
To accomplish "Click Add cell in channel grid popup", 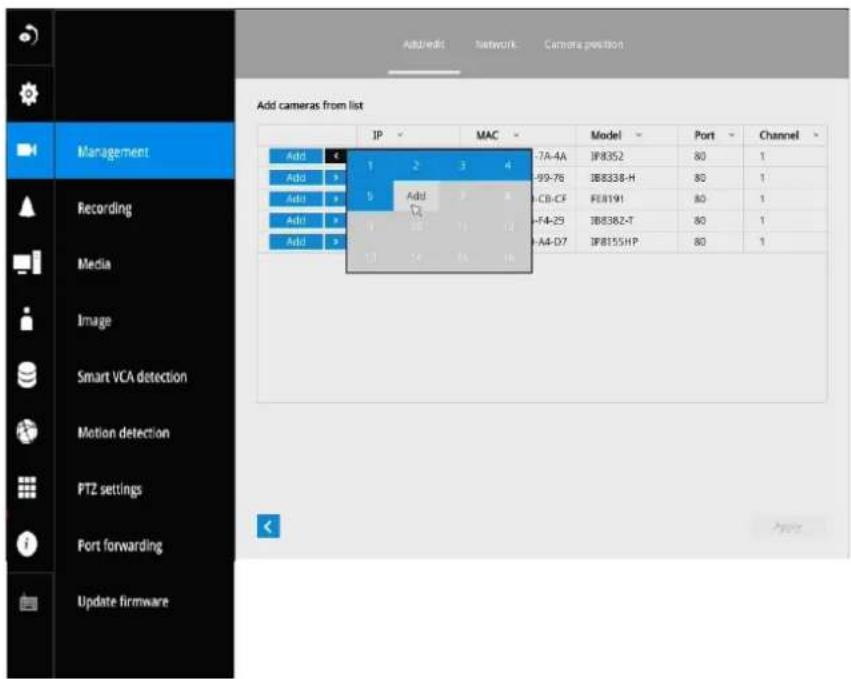I will pos(416,196).
